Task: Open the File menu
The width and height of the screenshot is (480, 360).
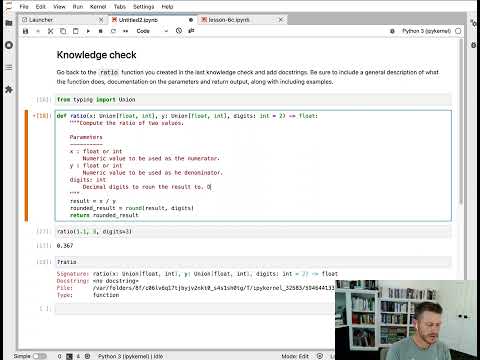Action: click(24, 7)
